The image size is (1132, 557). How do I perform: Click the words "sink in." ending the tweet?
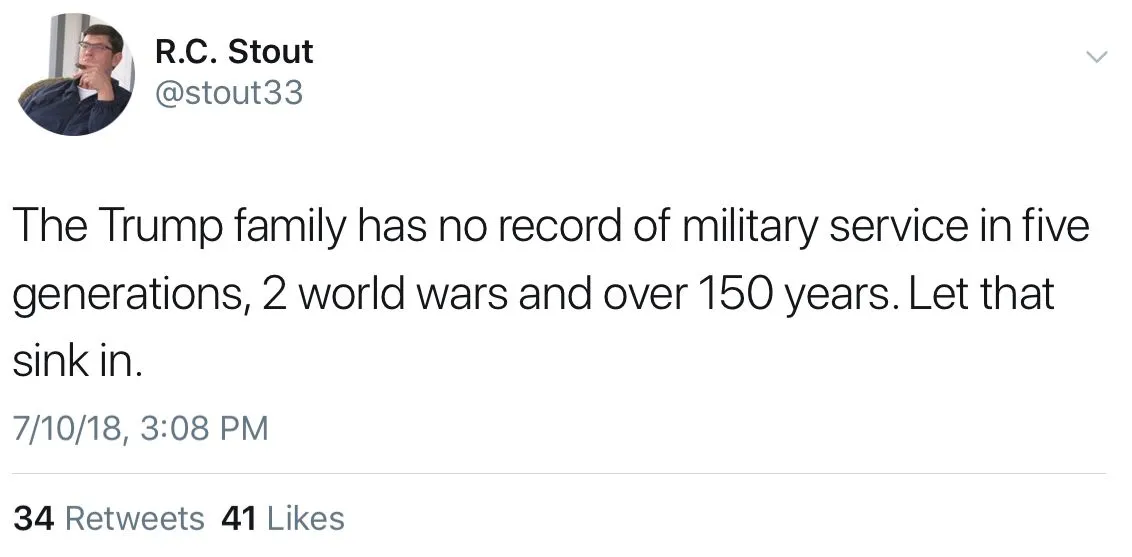coord(79,363)
